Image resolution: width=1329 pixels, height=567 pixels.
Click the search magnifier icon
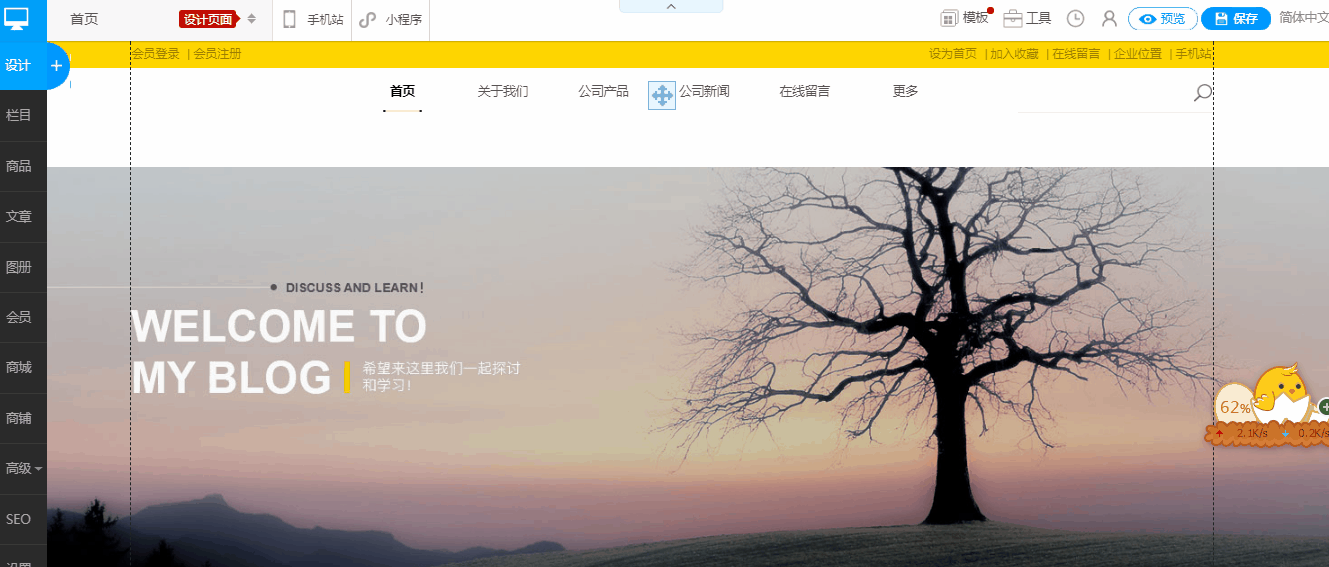(x=1202, y=93)
